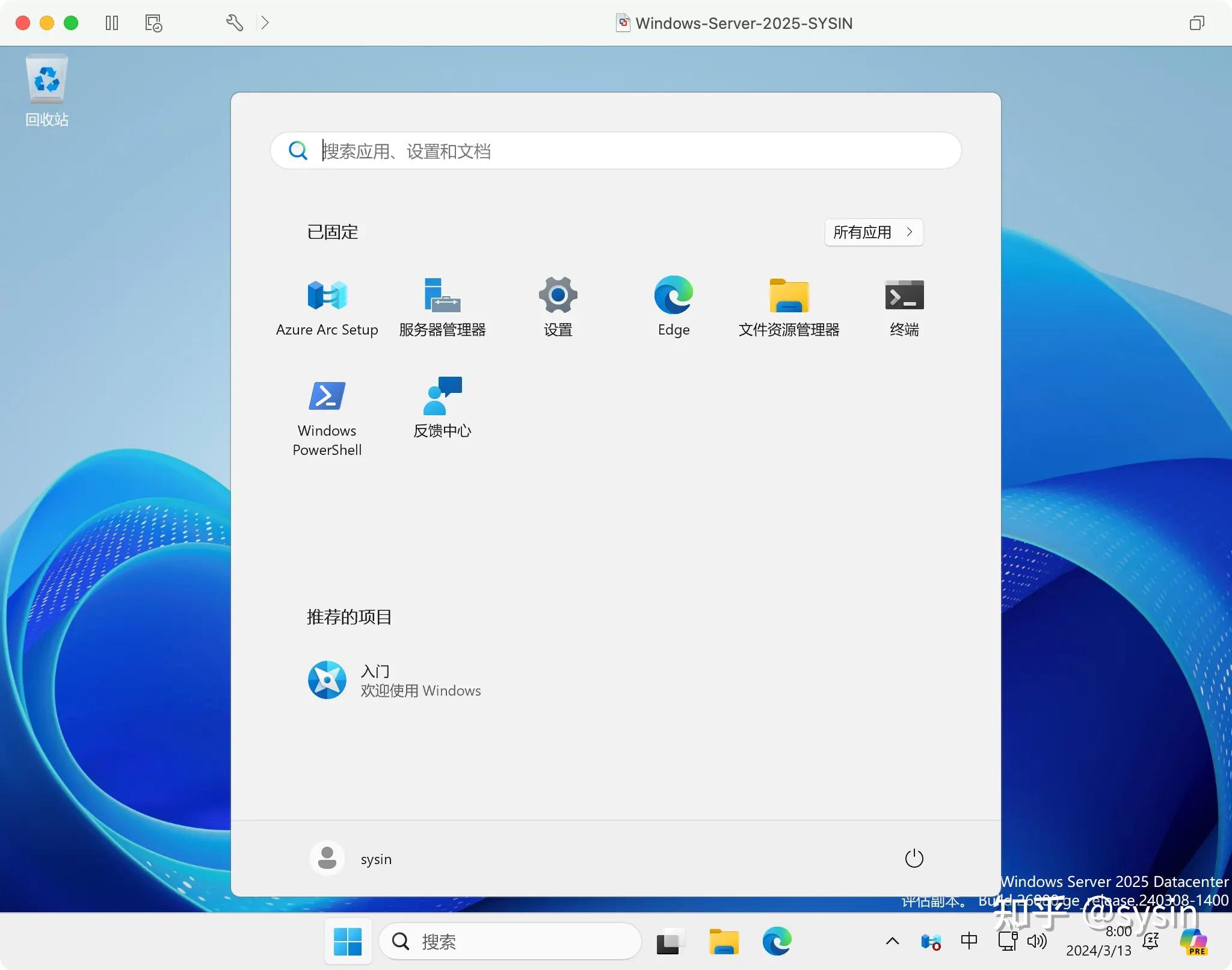Viewport: 1232px width, 970px height.
Task: Take a VM snapshot using the toolbar icon
Action: 153,23
